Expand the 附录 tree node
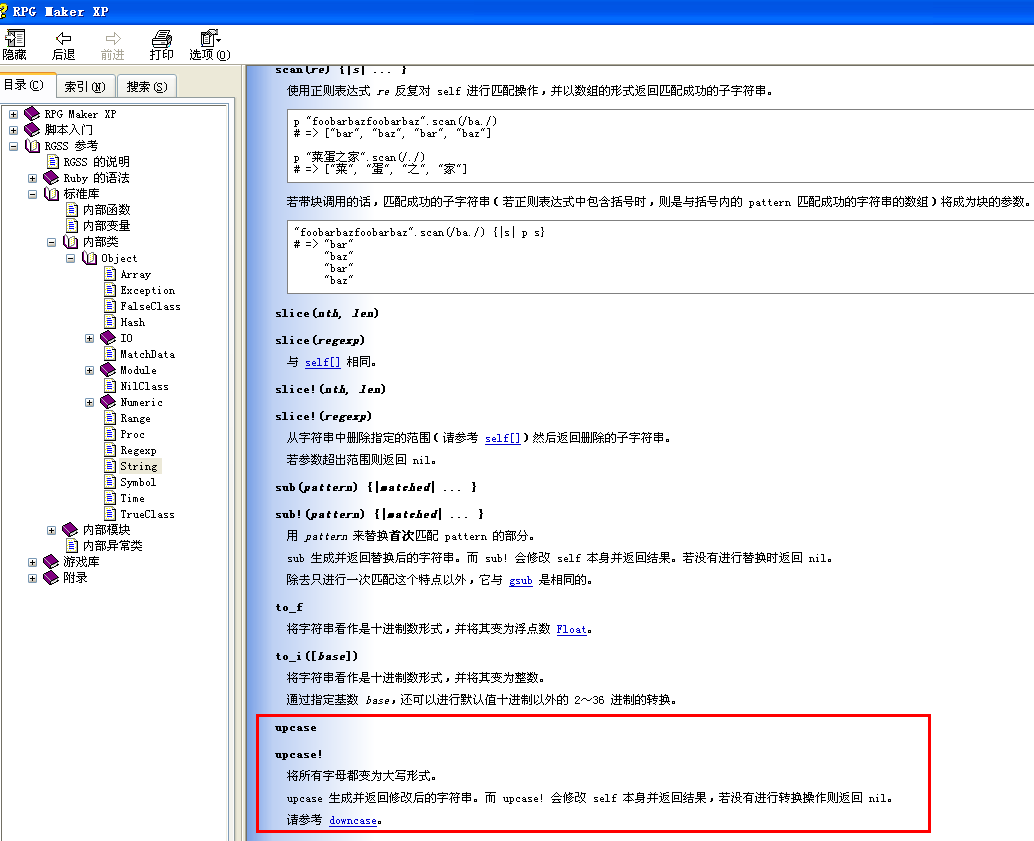The height and width of the screenshot is (841, 1034). (x=32, y=578)
